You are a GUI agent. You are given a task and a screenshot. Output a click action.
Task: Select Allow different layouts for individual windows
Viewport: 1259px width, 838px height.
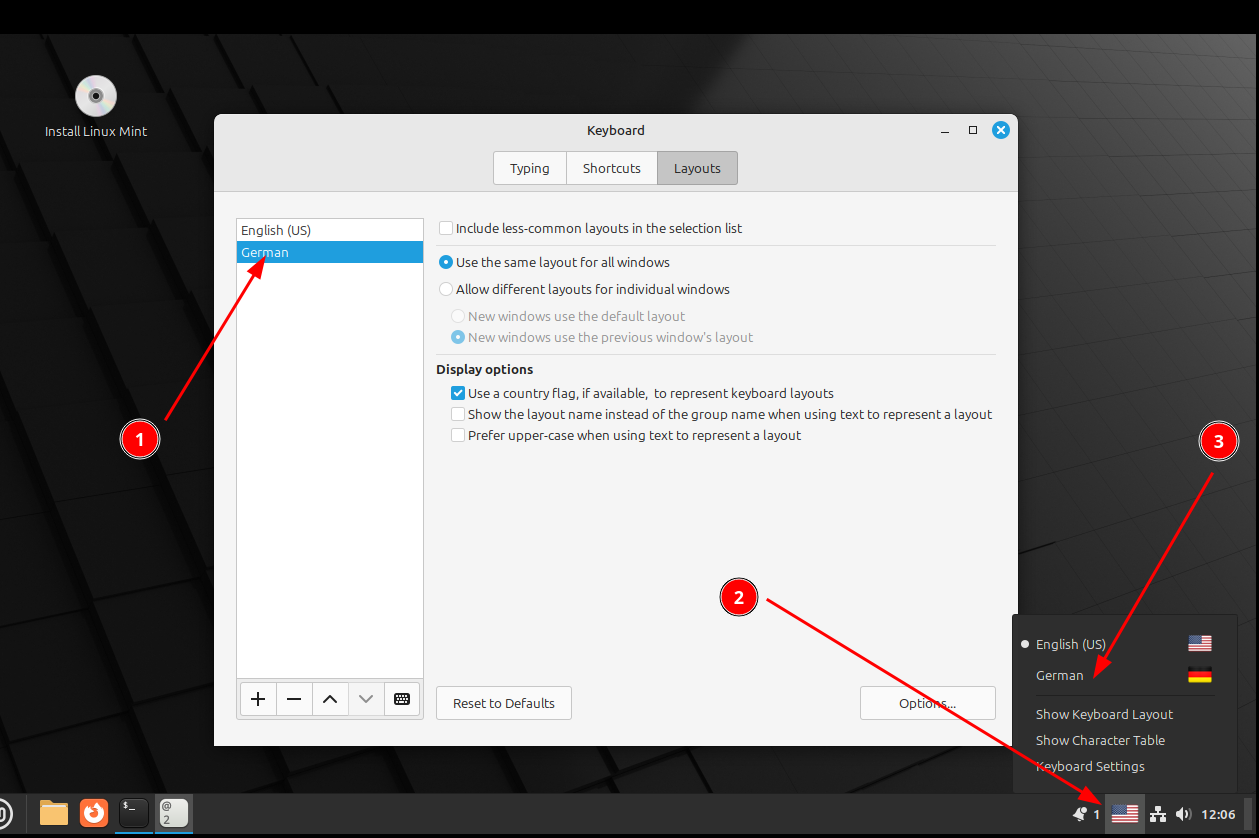[x=446, y=289]
